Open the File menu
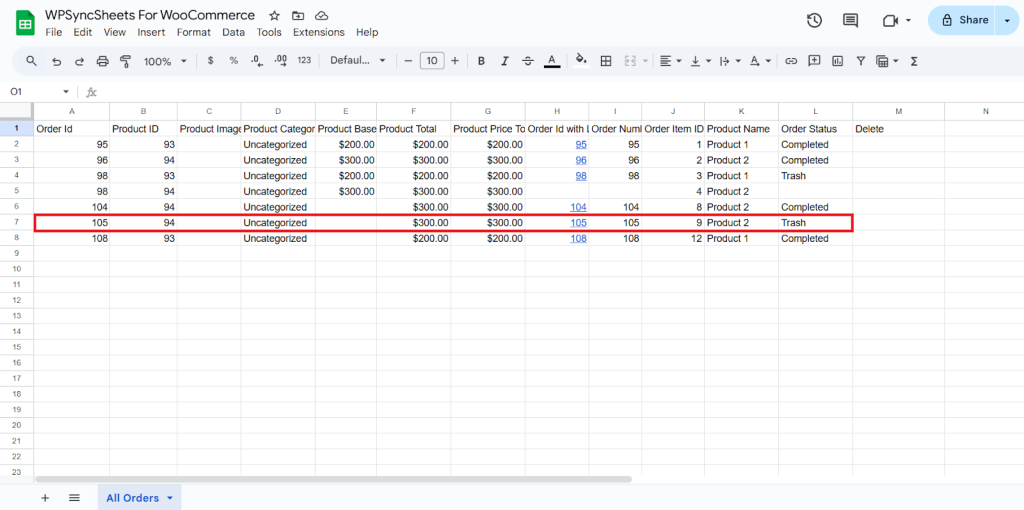Screen dimensions: 1024x510 point(54,32)
